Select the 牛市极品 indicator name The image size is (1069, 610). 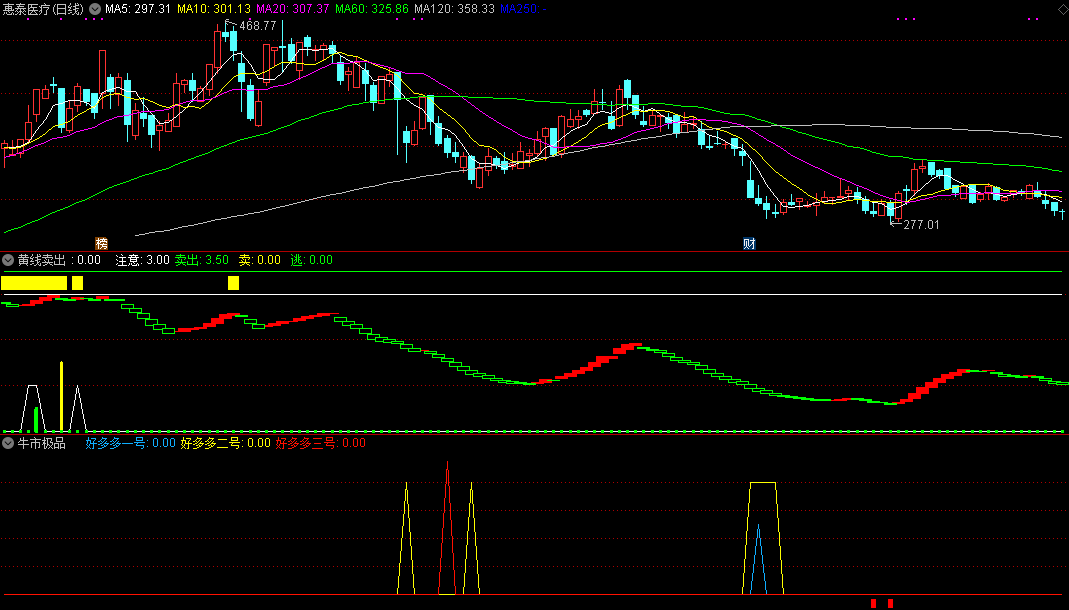[42, 443]
